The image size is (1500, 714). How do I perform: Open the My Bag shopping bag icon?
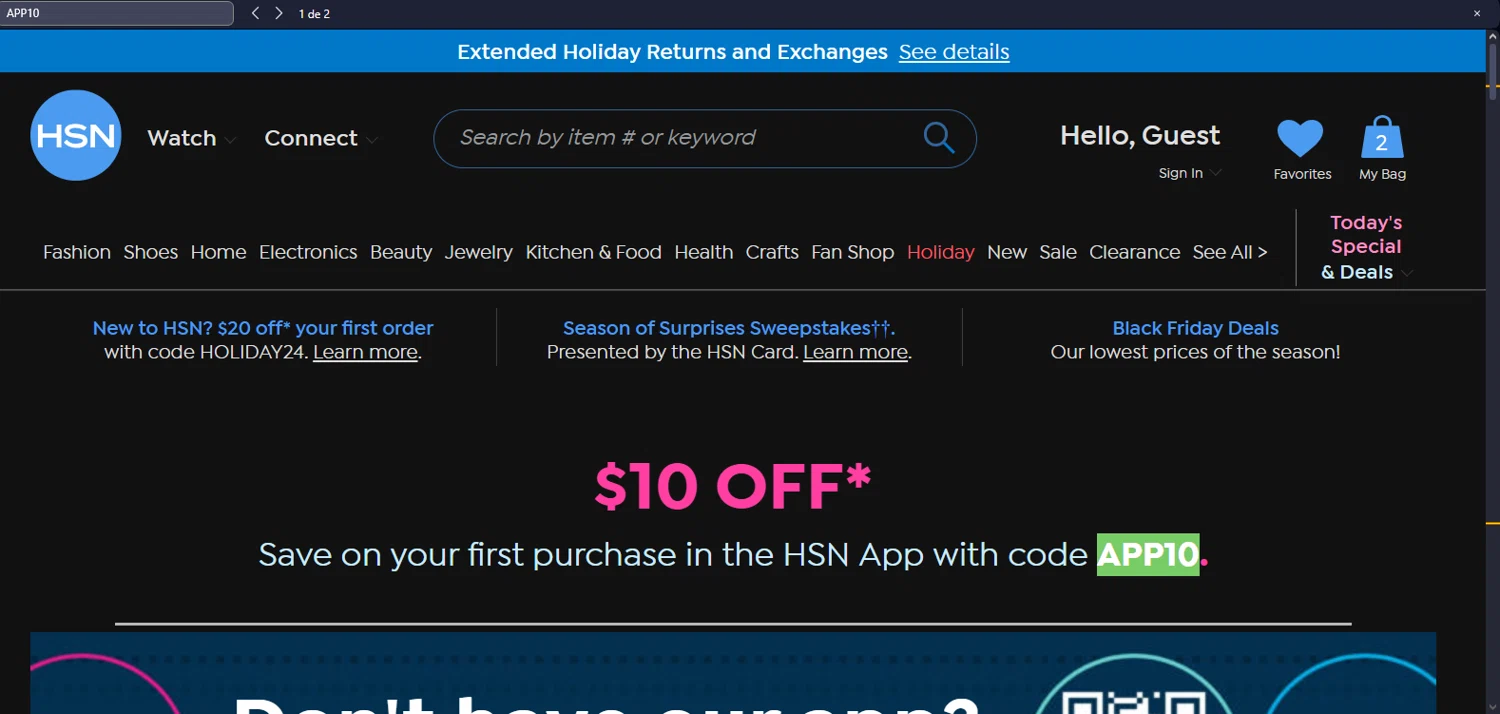pyautogui.click(x=1382, y=139)
